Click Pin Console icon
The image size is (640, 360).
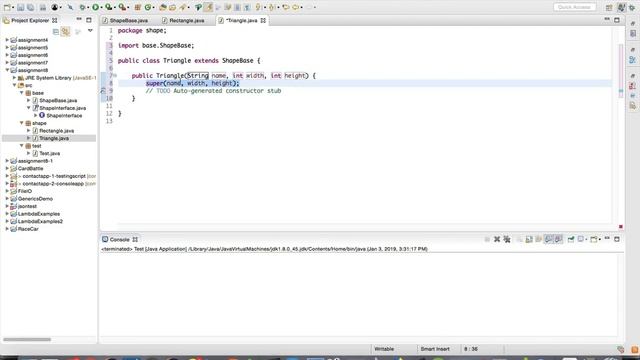click(571, 240)
